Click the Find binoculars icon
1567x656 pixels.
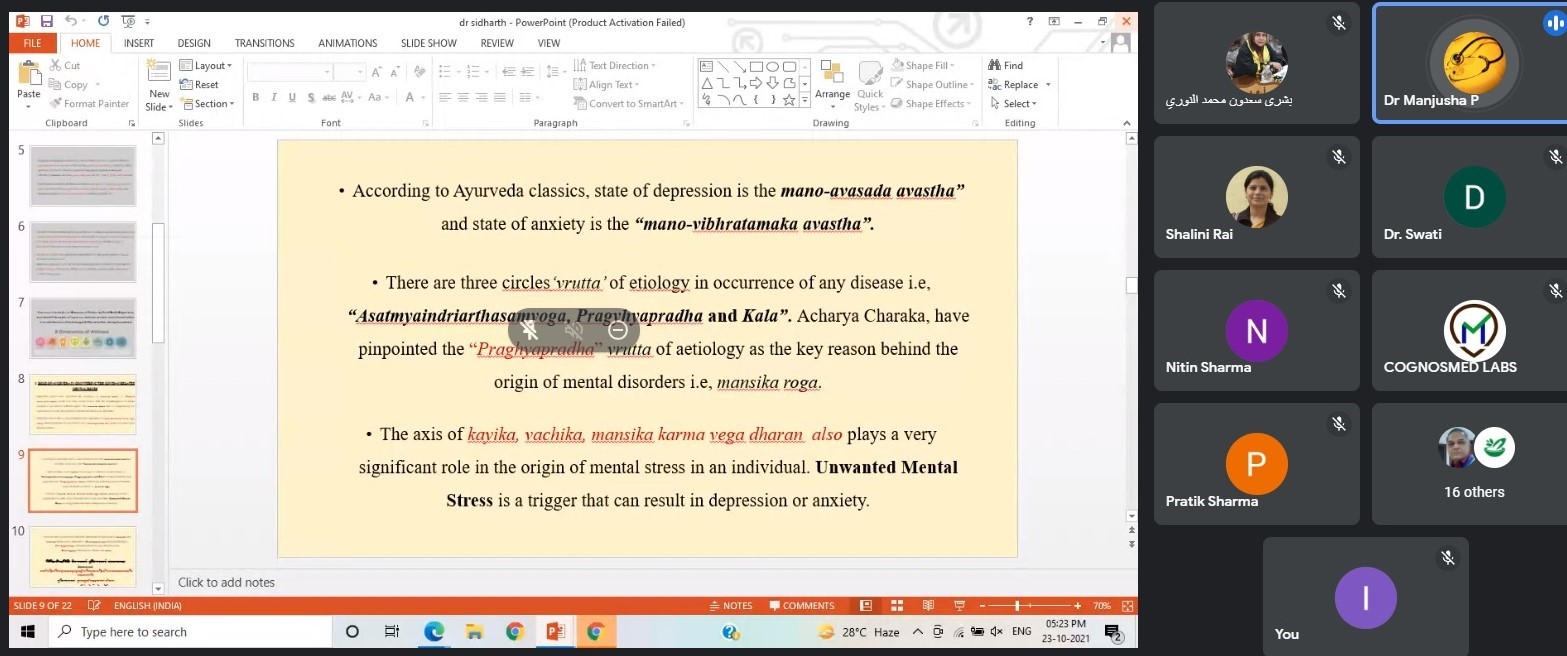click(994, 66)
